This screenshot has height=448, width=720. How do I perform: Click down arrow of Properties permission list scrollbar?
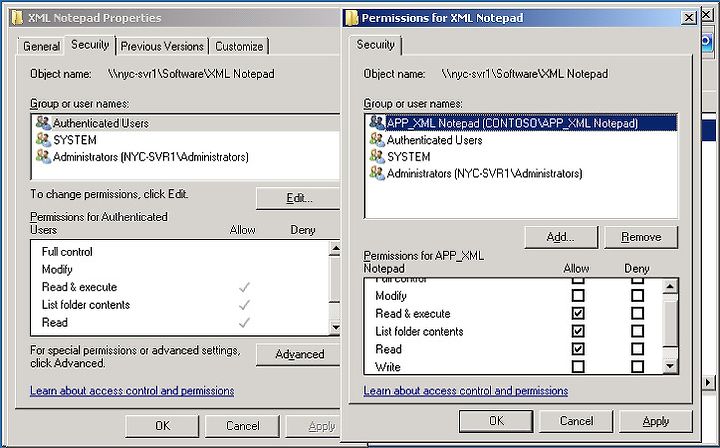(x=335, y=327)
